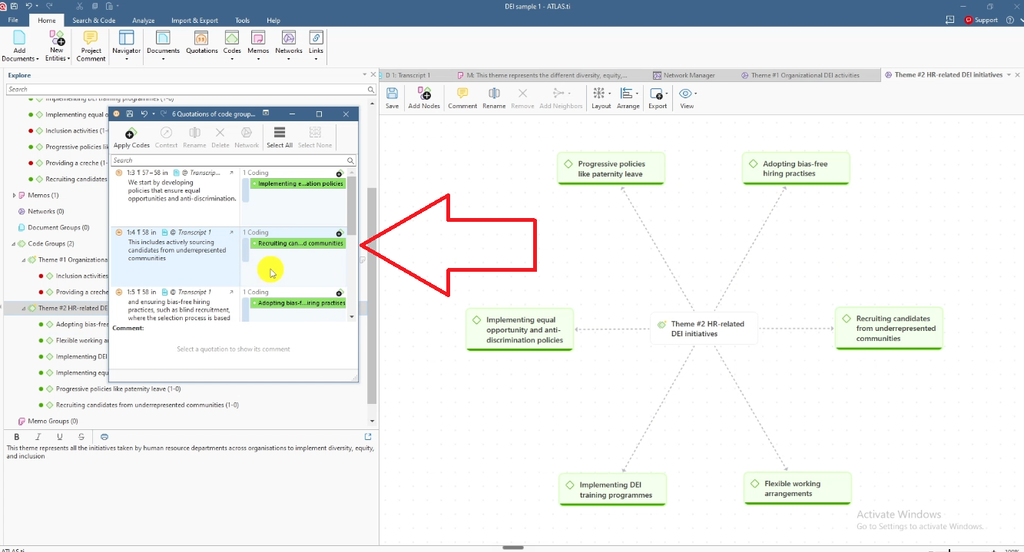Add coding icon for quotation 1:3
This screenshot has width=1024, height=552.
point(339,174)
